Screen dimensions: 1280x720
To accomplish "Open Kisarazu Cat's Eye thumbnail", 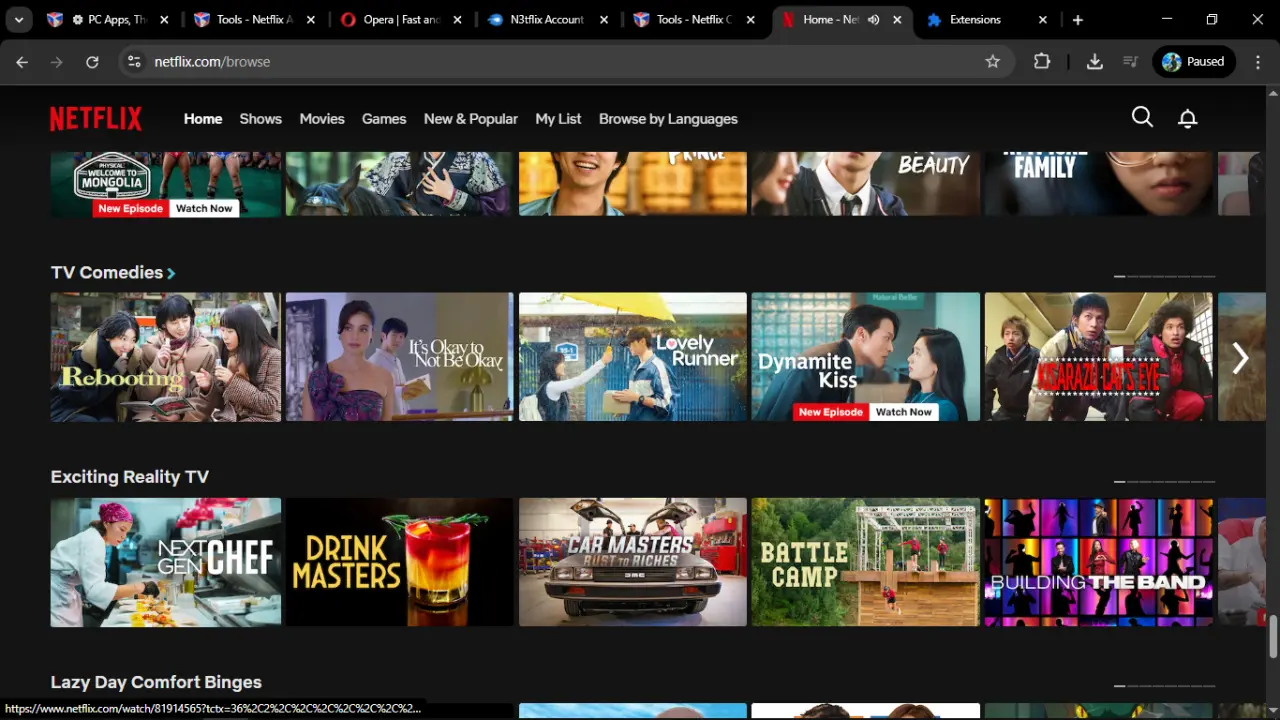I will [1099, 357].
